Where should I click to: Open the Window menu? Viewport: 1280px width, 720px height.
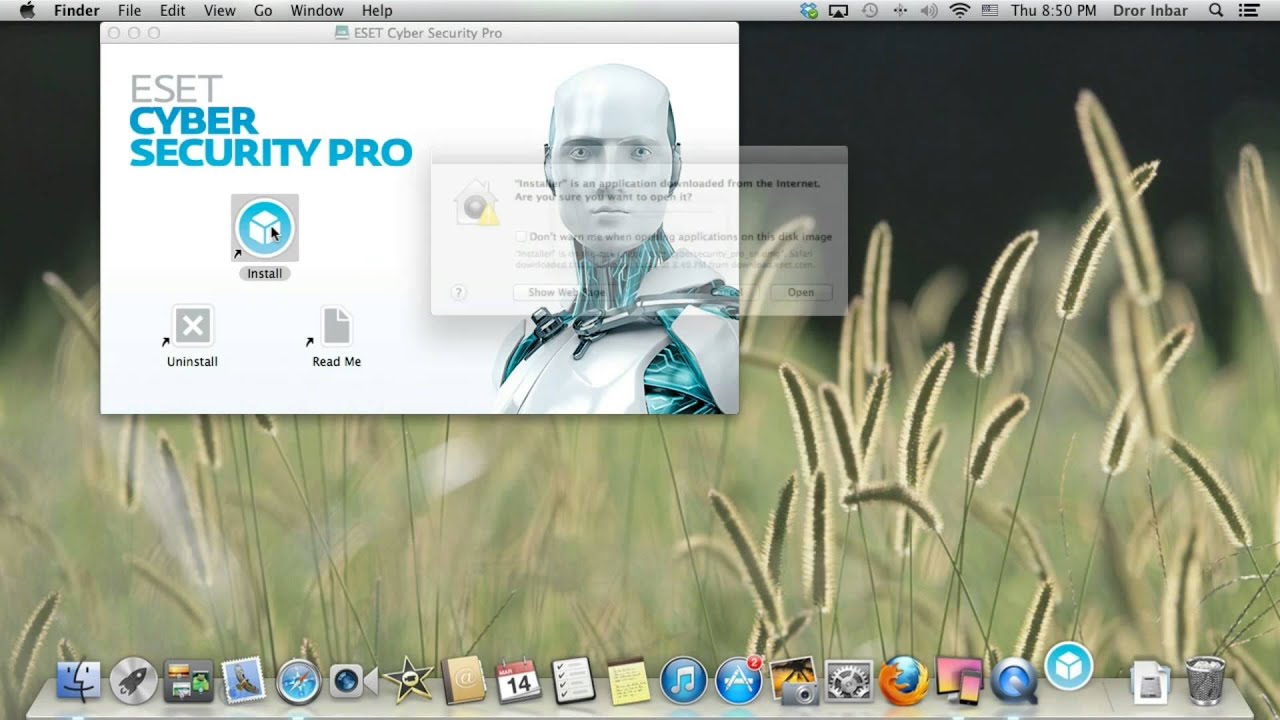[317, 11]
